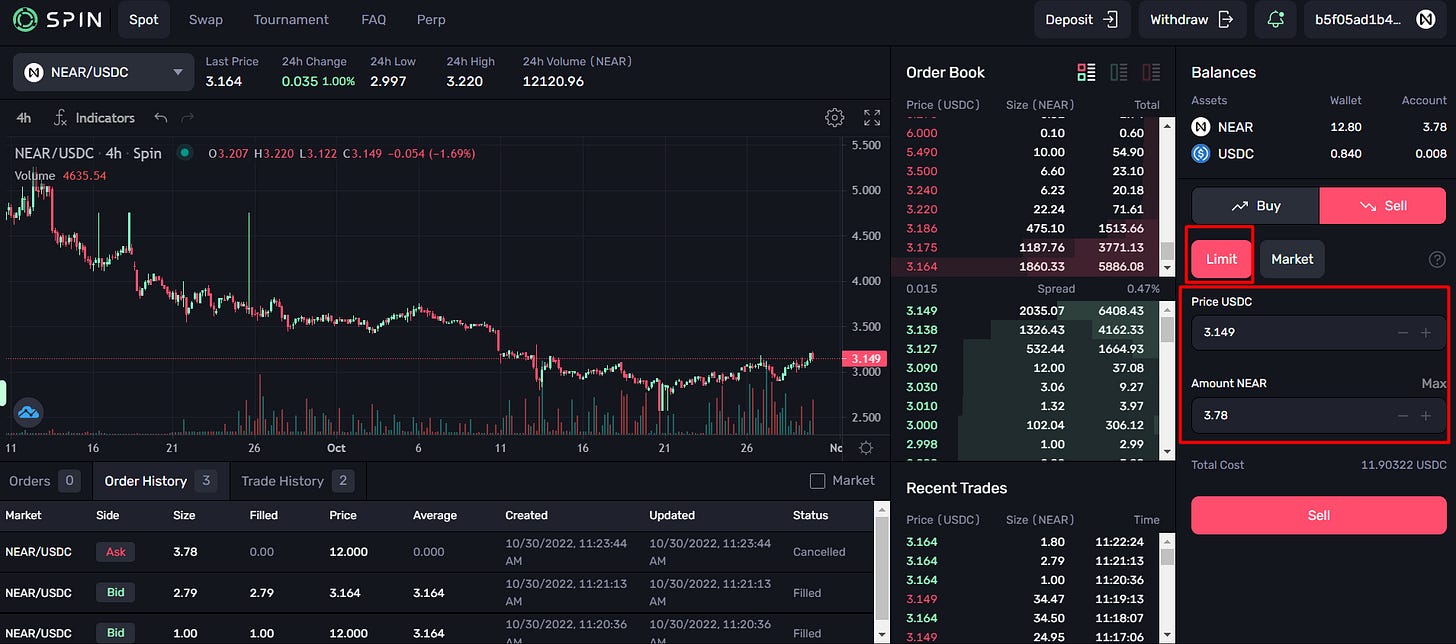
Task: Show bids-only order book view
Action: 1119,72
